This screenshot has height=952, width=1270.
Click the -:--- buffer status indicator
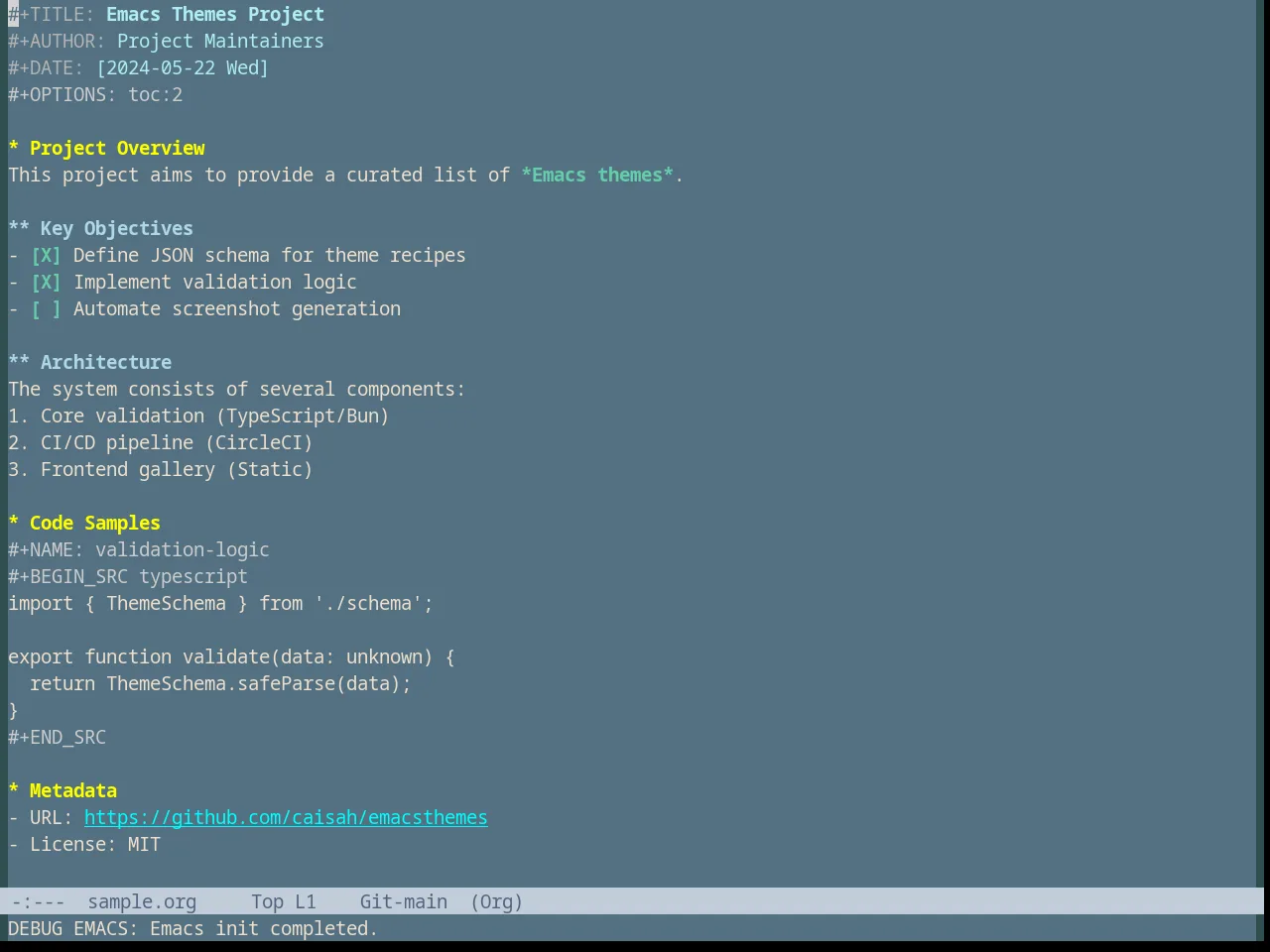38,902
